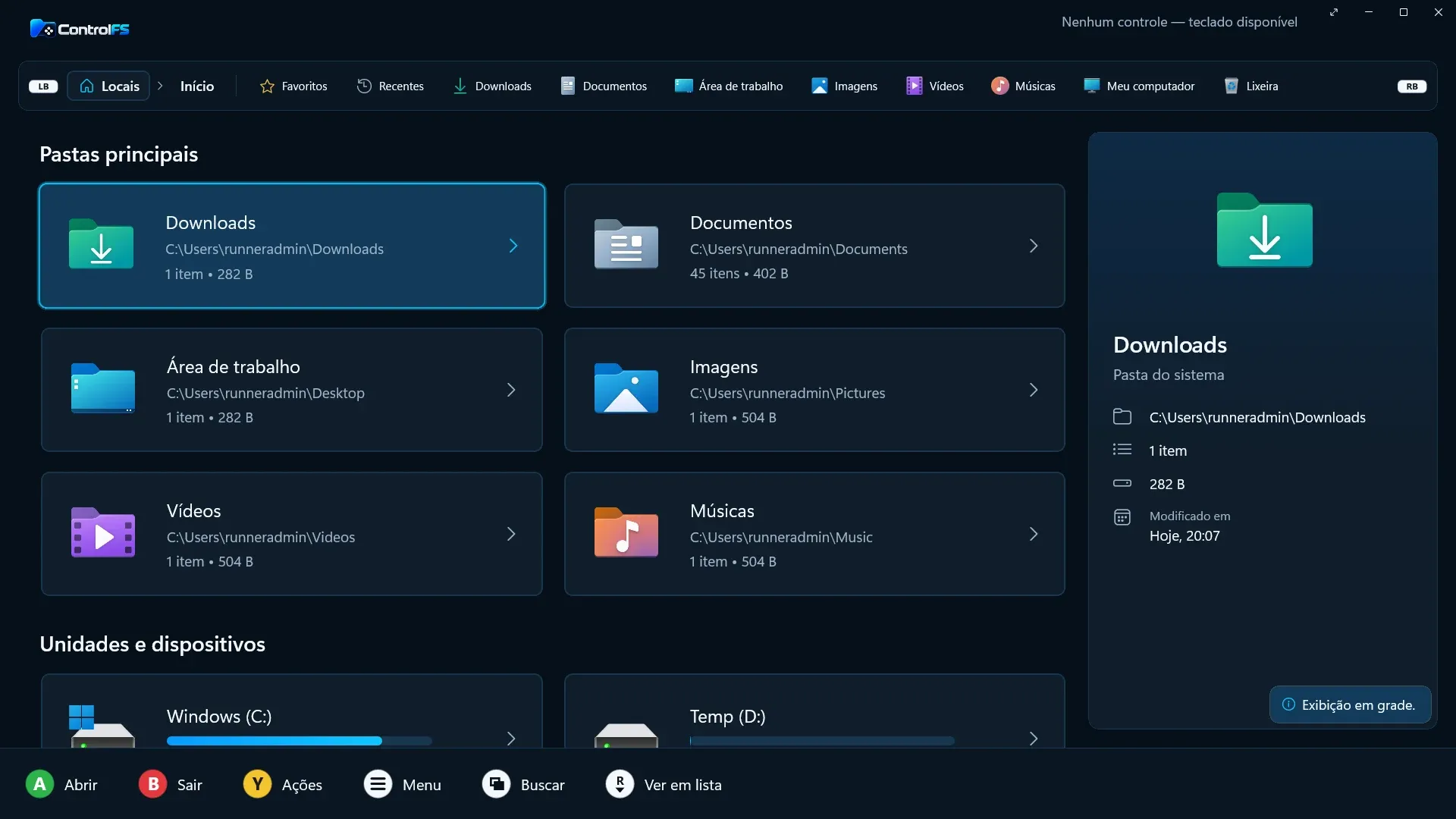The image size is (1456, 819).
Task: Click the Início breadcrumb
Action: (x=197, y=86)
